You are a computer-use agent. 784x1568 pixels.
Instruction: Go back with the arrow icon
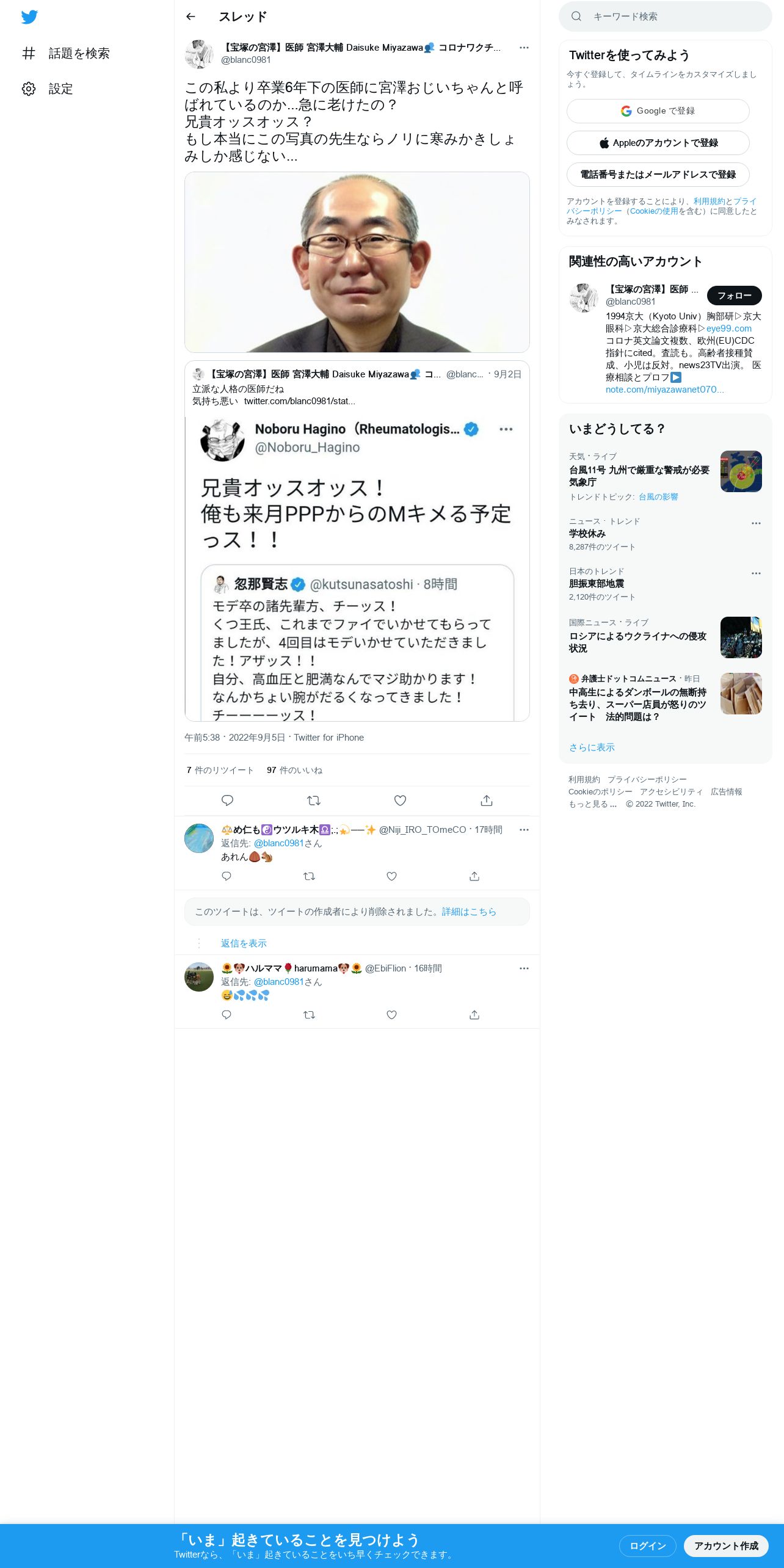point(191,16)
